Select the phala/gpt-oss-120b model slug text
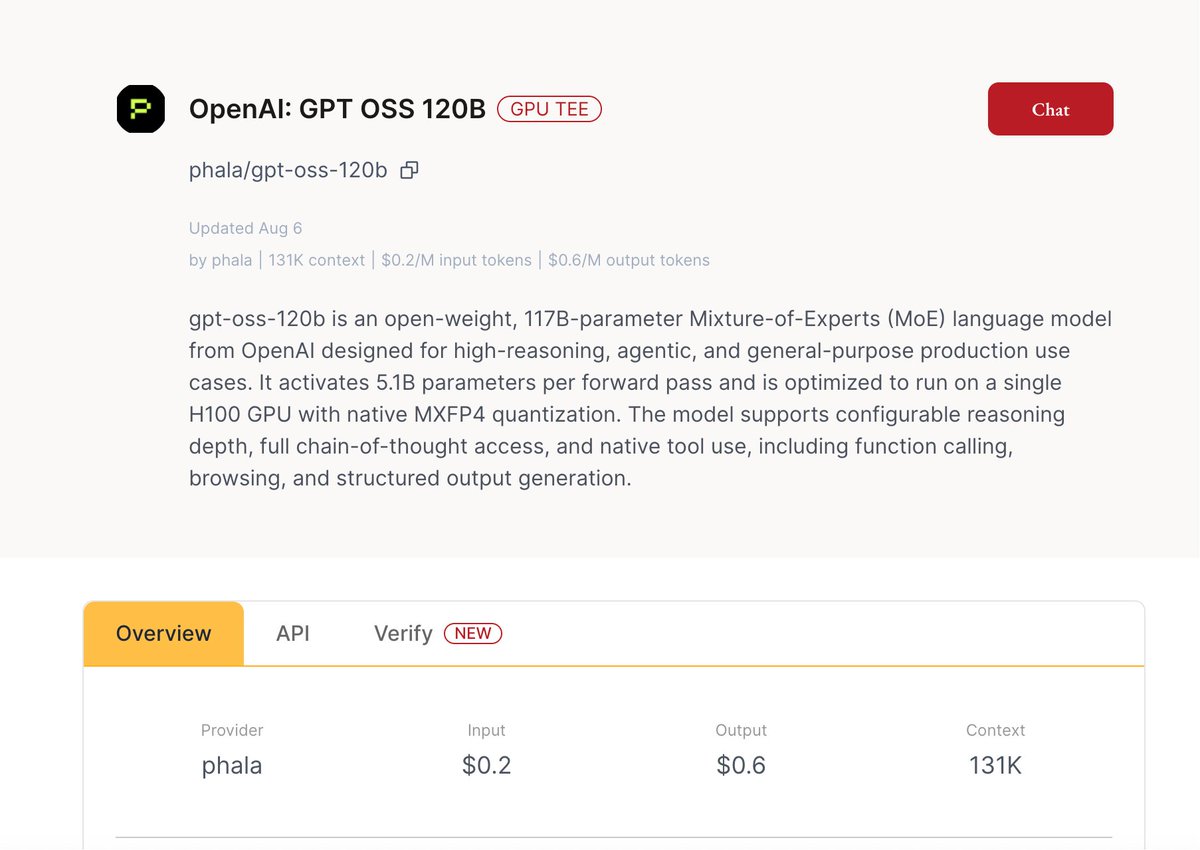 [288, 170]
